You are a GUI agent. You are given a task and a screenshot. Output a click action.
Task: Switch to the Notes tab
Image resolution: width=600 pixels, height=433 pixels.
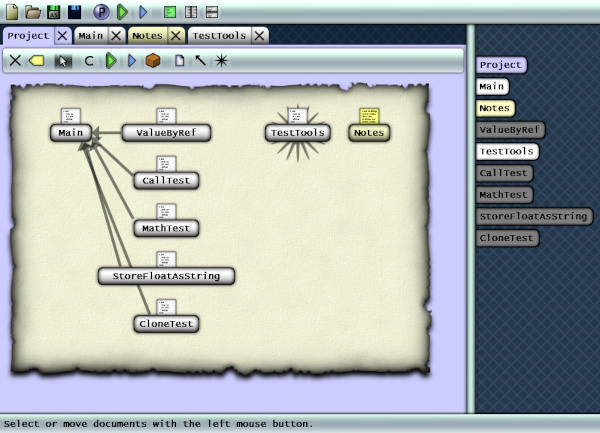tap(147, 36)
